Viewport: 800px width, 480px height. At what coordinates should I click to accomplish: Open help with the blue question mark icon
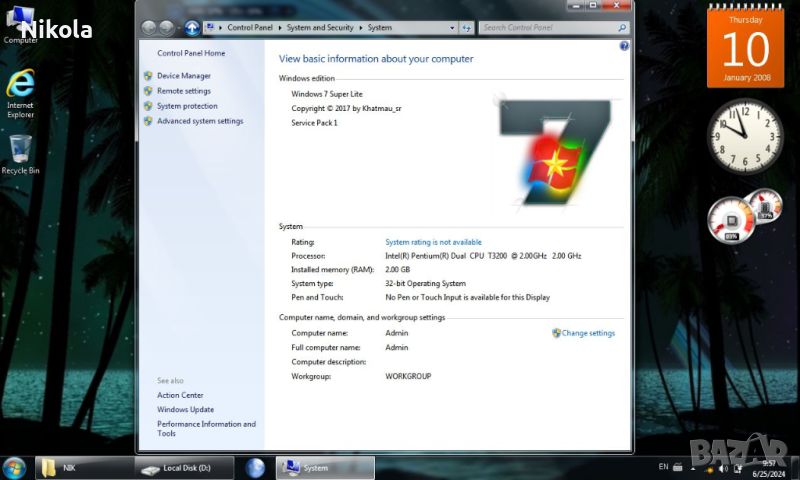[624, 46]
